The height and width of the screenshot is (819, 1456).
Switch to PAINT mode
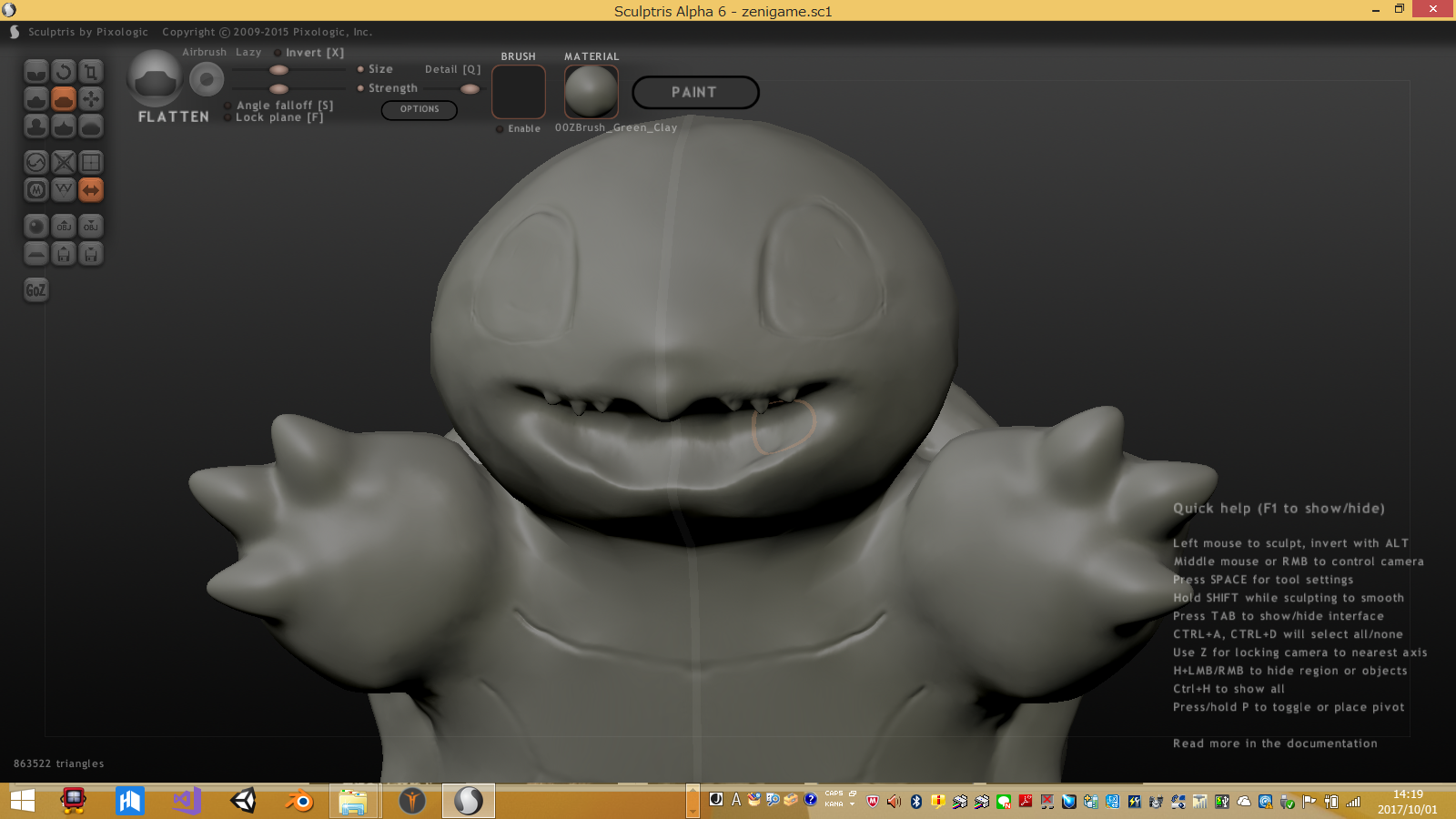[x=695, y=92]
